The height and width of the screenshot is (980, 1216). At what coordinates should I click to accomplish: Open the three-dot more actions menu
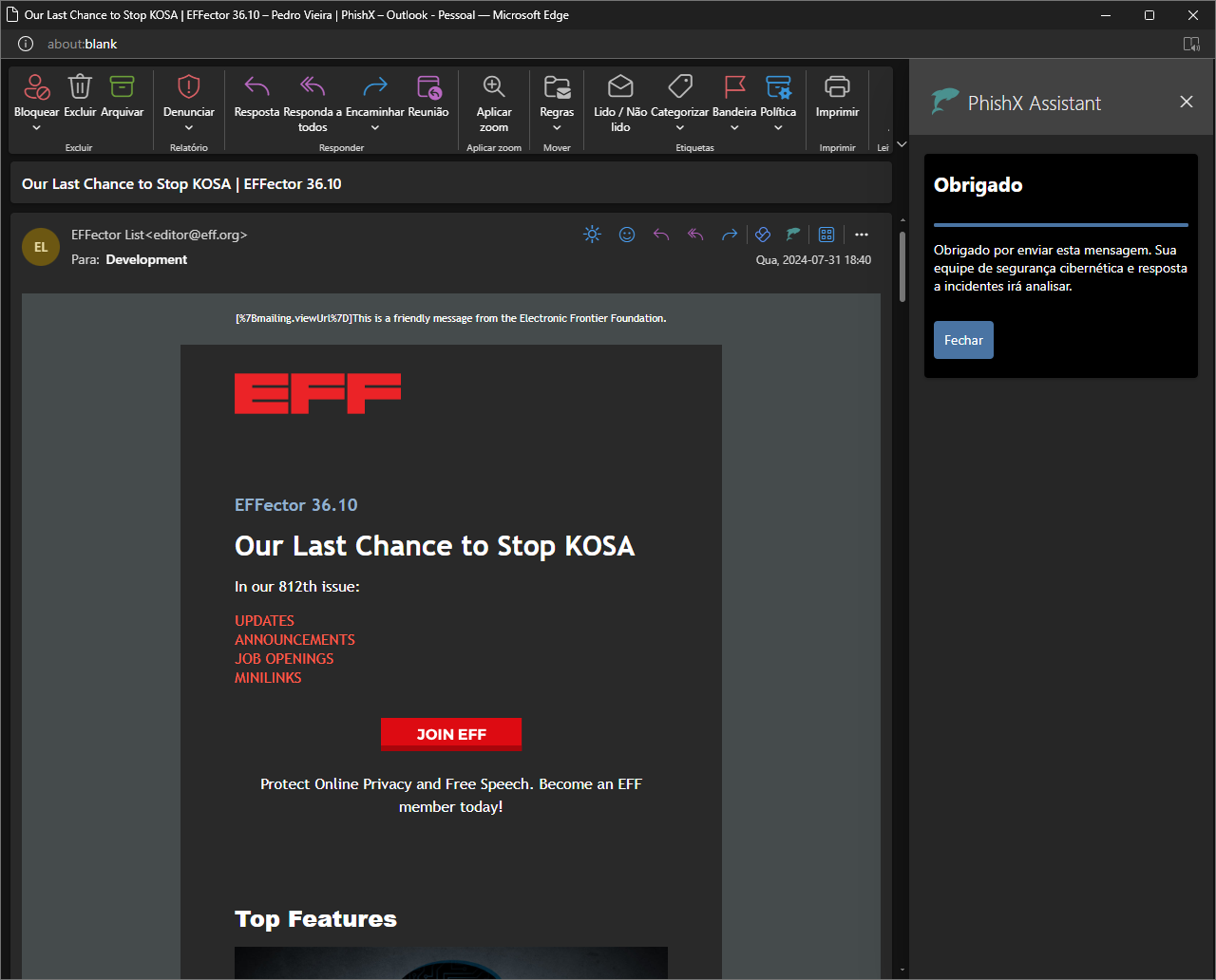click(x=862, y=235)
